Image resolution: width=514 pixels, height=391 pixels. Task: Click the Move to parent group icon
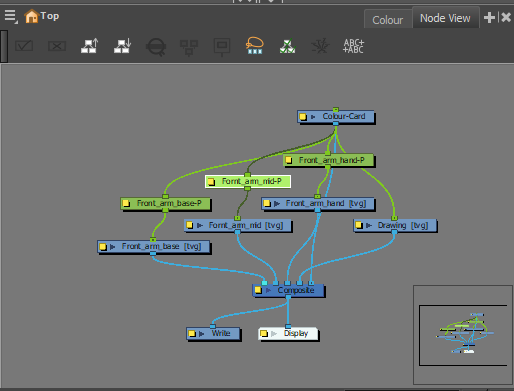(x=90, y=46)
